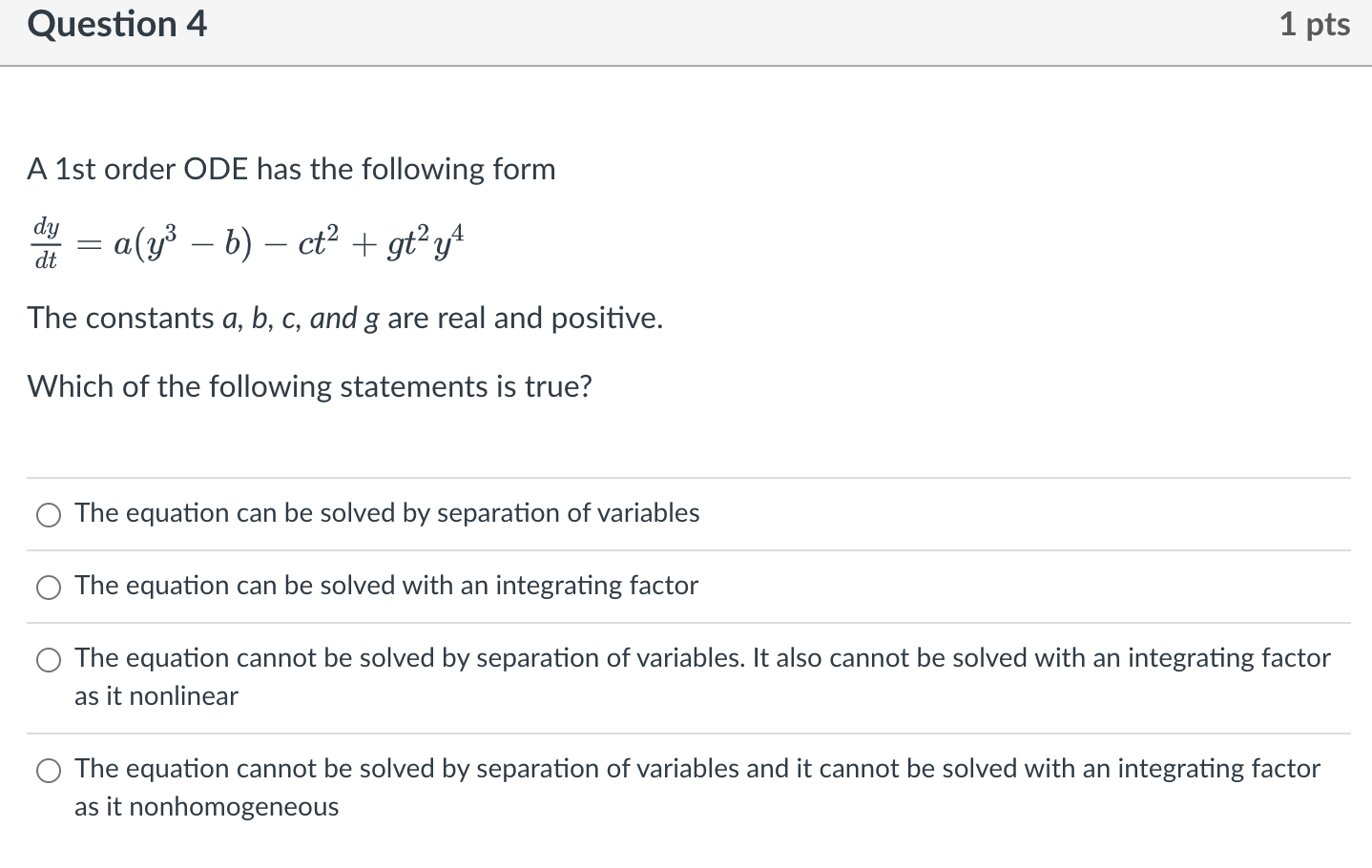Select the integrating factor radio button
The width and height of the screenshot is (1372, 868).
(x=49, y=588)
